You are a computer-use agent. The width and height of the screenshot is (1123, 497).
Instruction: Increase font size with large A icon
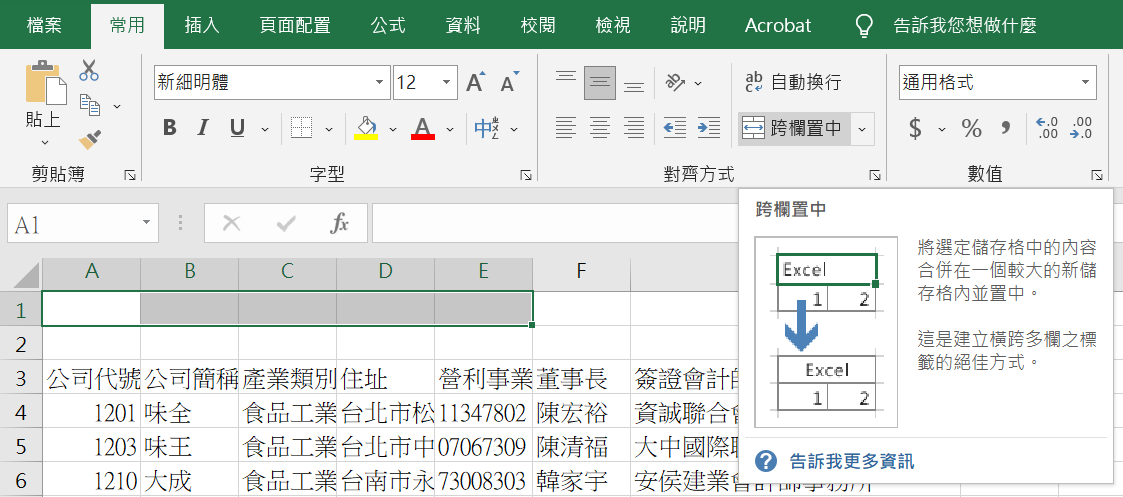tap(476, 83)
